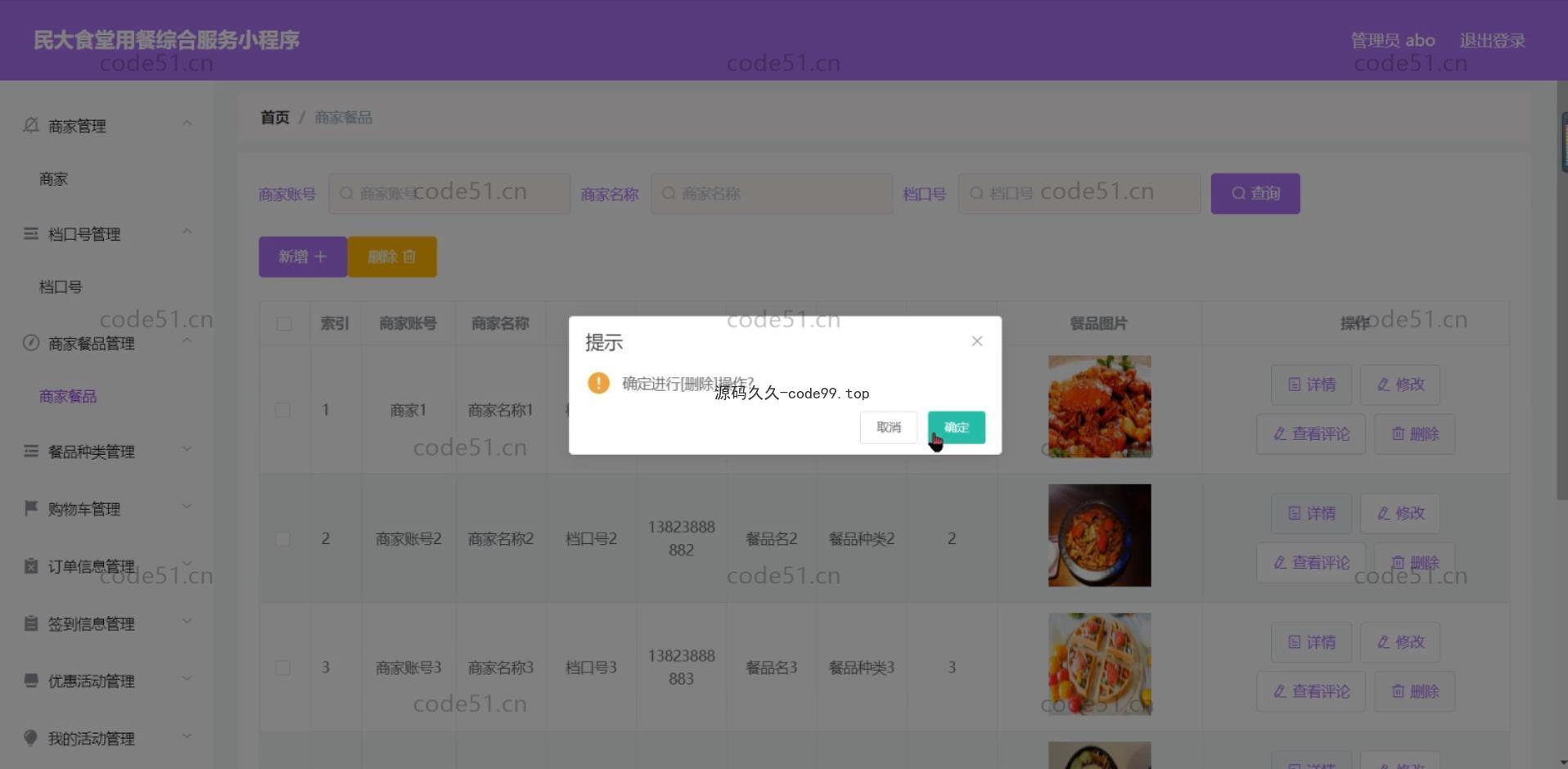Click 修改 for row 2
Viewport: 1568px width, 769px height.
pyautogui.click(x=1400, y=514)
